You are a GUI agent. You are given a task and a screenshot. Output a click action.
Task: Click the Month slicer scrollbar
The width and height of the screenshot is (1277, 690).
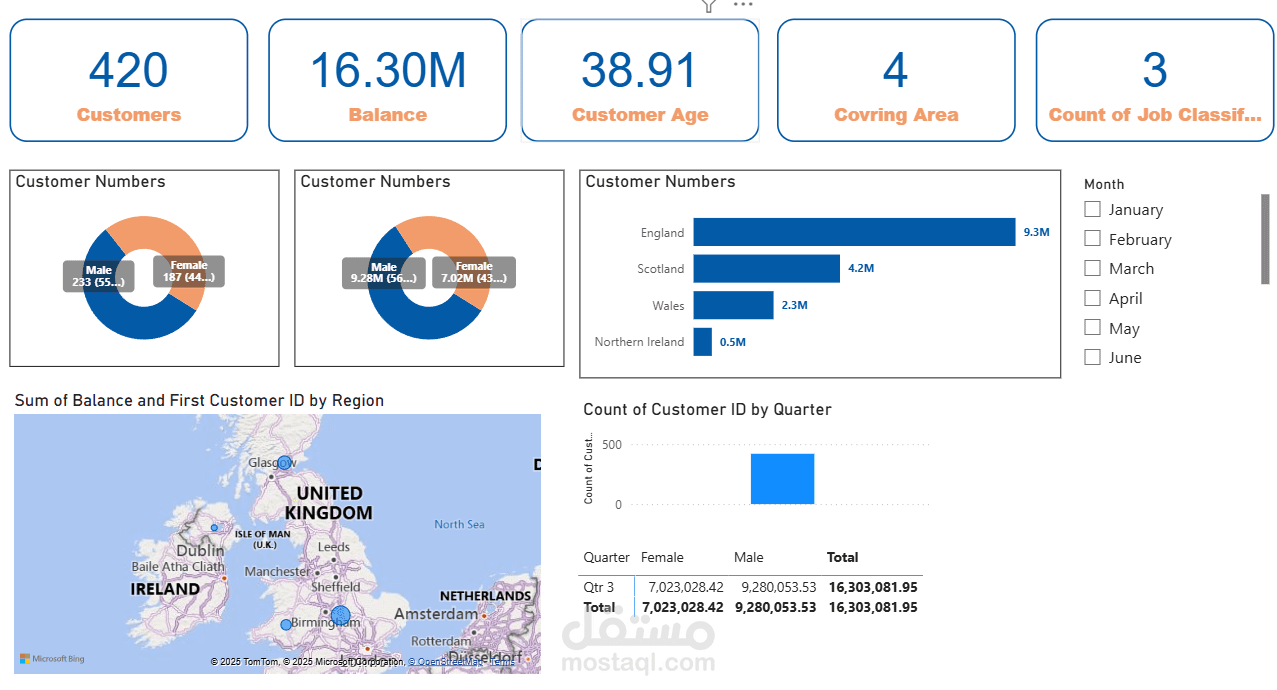(x=1265, y=239)
